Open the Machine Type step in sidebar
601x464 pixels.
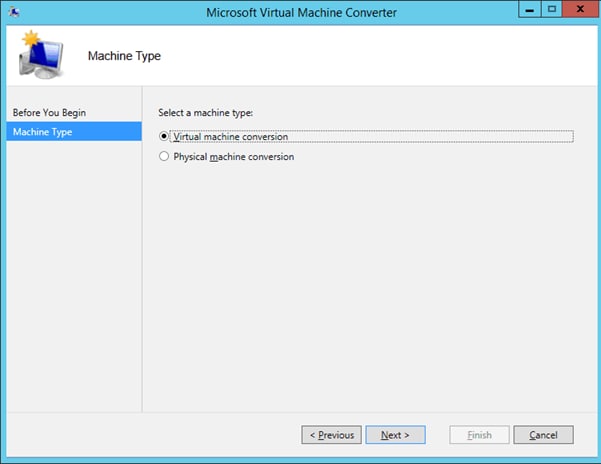[x=74, y=131]
